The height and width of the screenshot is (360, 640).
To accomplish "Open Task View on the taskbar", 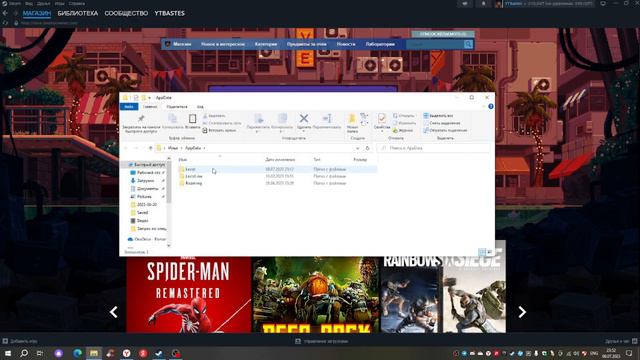I will click(x=40, y=353).
